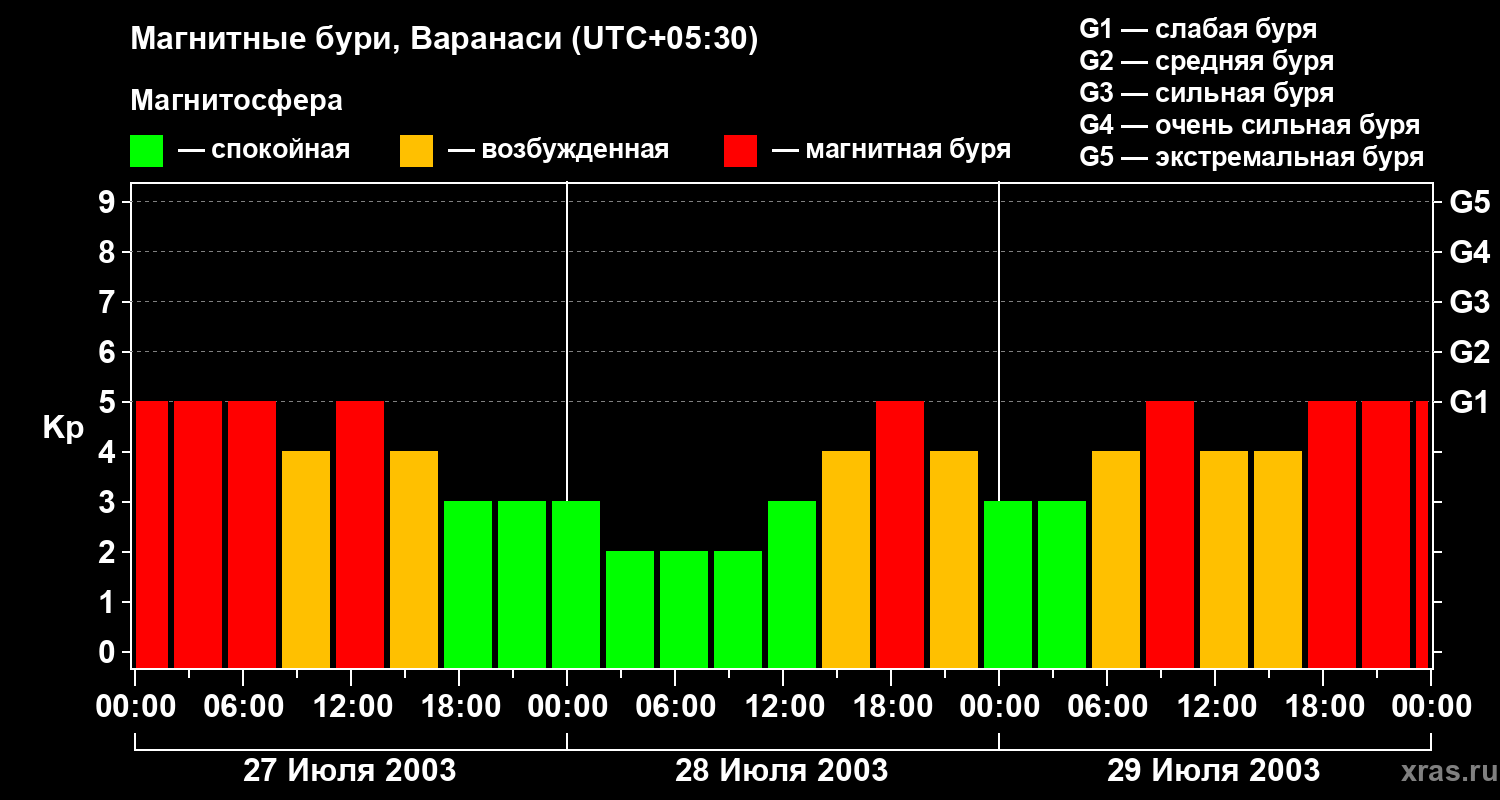Select the 'G1 — слабая буря' legend line
The image size is (1500, 800).
coord(1198,28)
